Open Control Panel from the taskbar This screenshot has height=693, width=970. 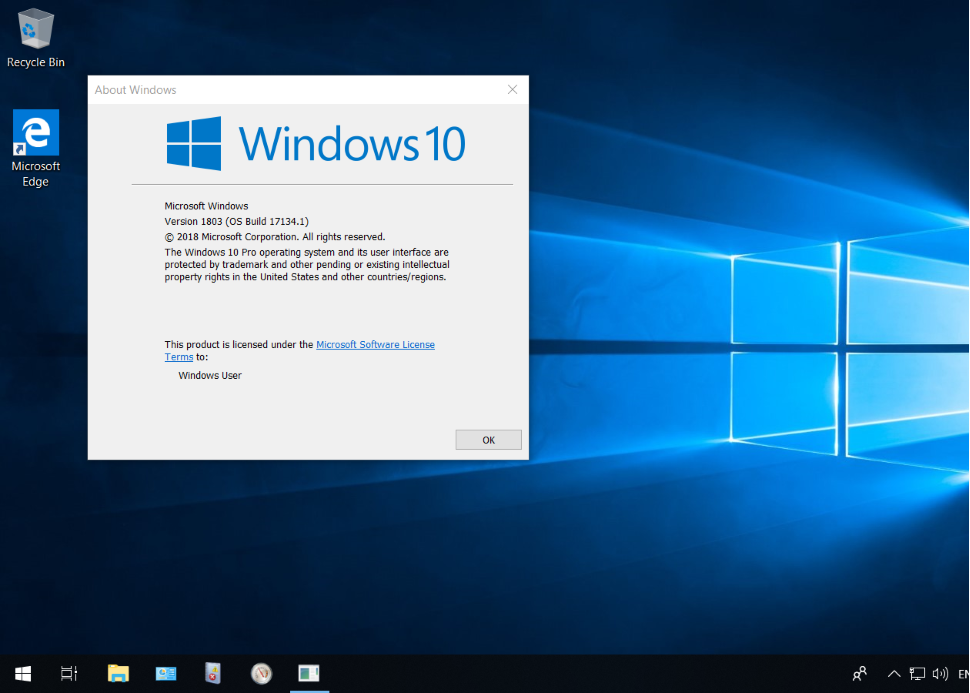tap(166, 673)
